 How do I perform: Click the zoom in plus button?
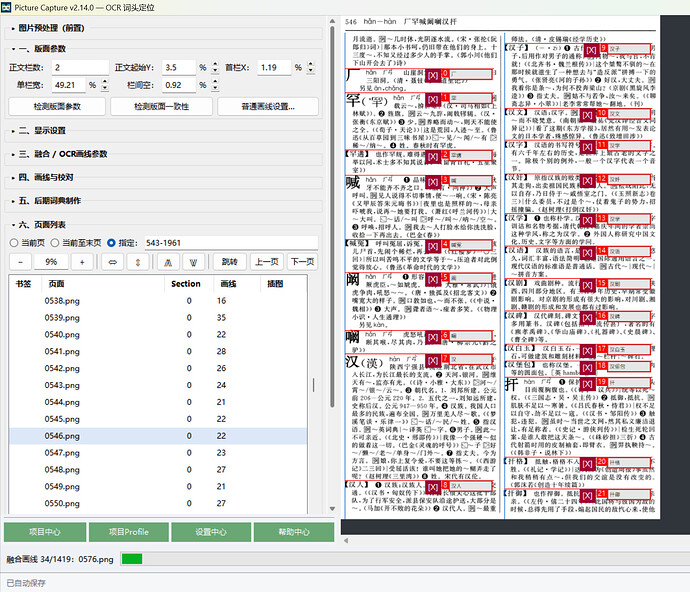(x=82, y=262)
